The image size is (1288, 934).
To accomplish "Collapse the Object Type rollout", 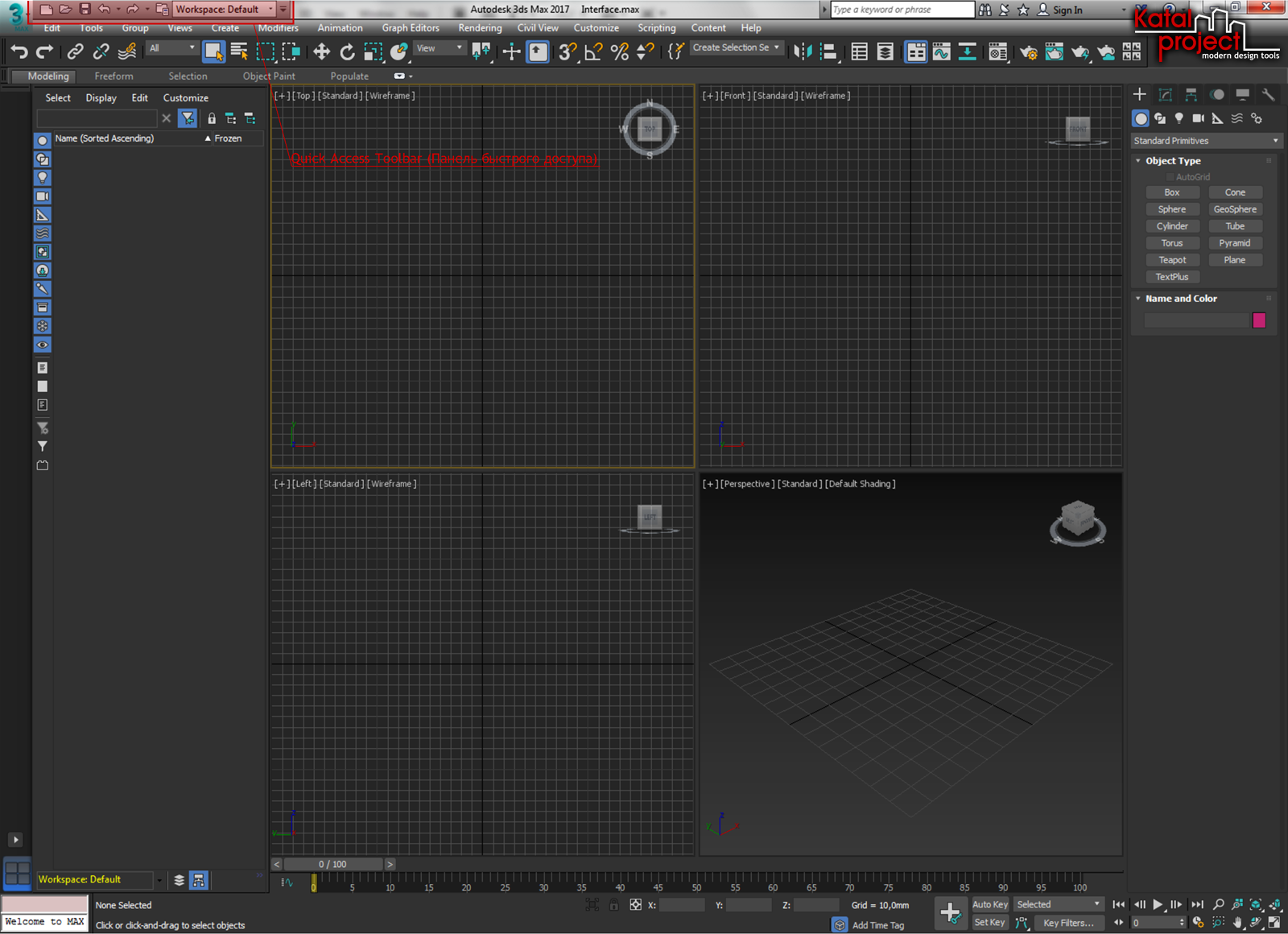I will pyautogui.click(x=1173, y=161).
